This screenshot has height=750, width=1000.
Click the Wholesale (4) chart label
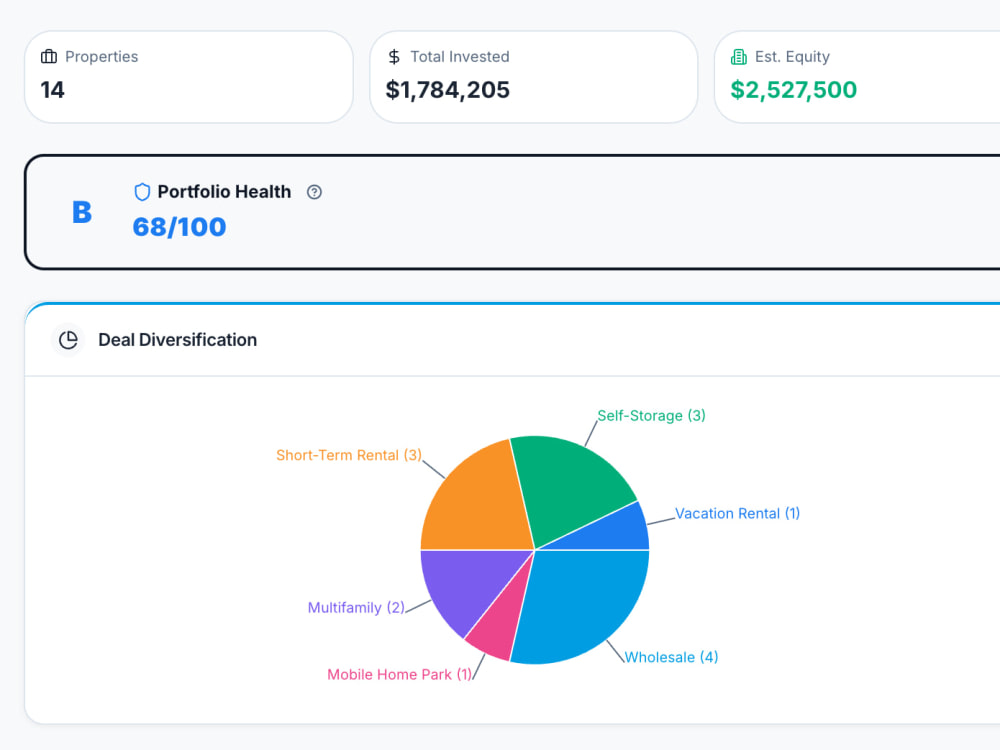pyautogui.click(x=671, y=658)
